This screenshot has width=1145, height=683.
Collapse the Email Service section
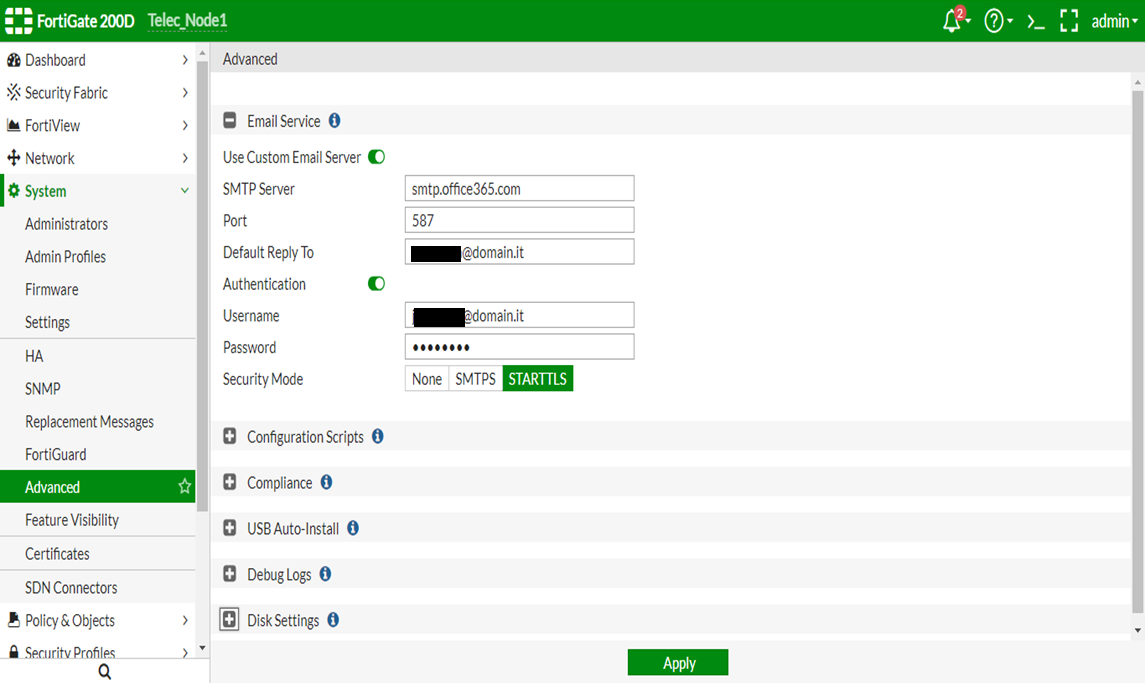coord(230,121)
